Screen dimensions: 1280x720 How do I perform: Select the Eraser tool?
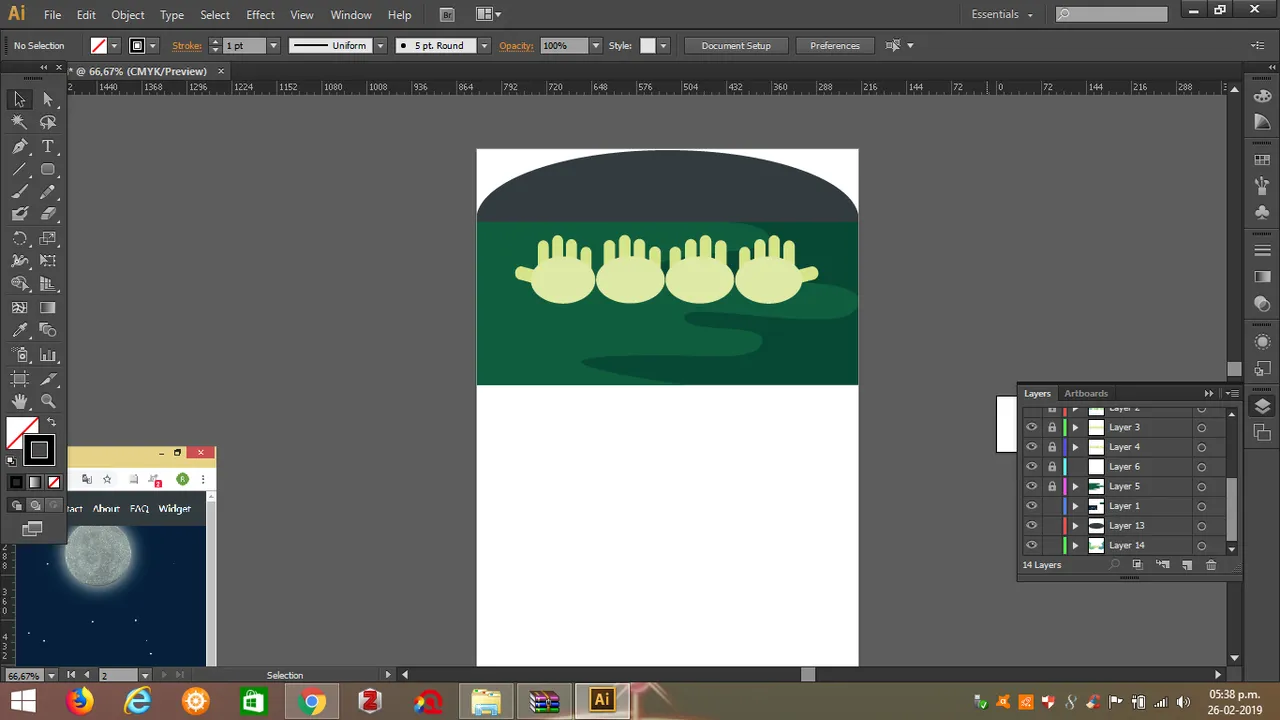tap(47, 214)
